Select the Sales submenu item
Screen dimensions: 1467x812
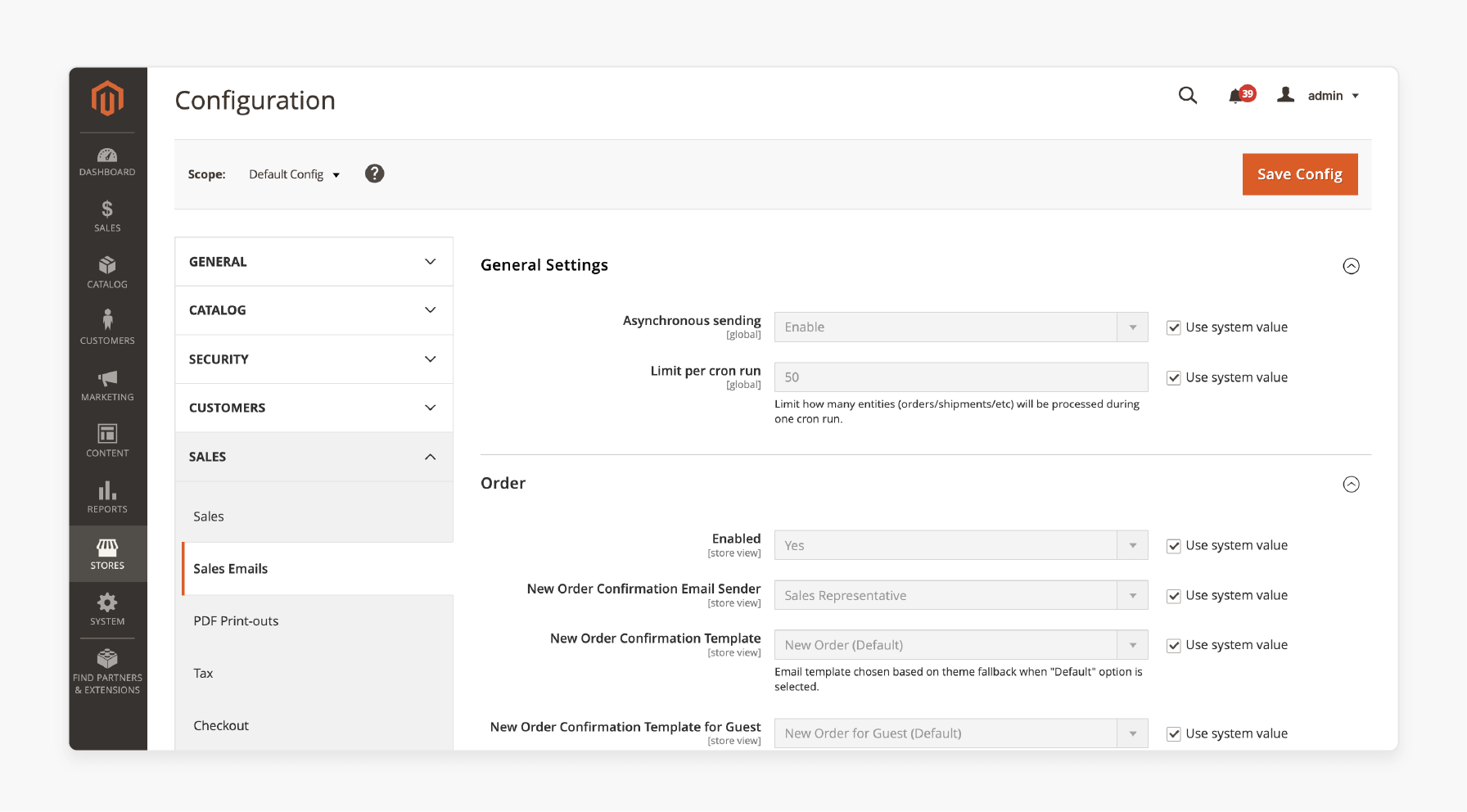317,517
